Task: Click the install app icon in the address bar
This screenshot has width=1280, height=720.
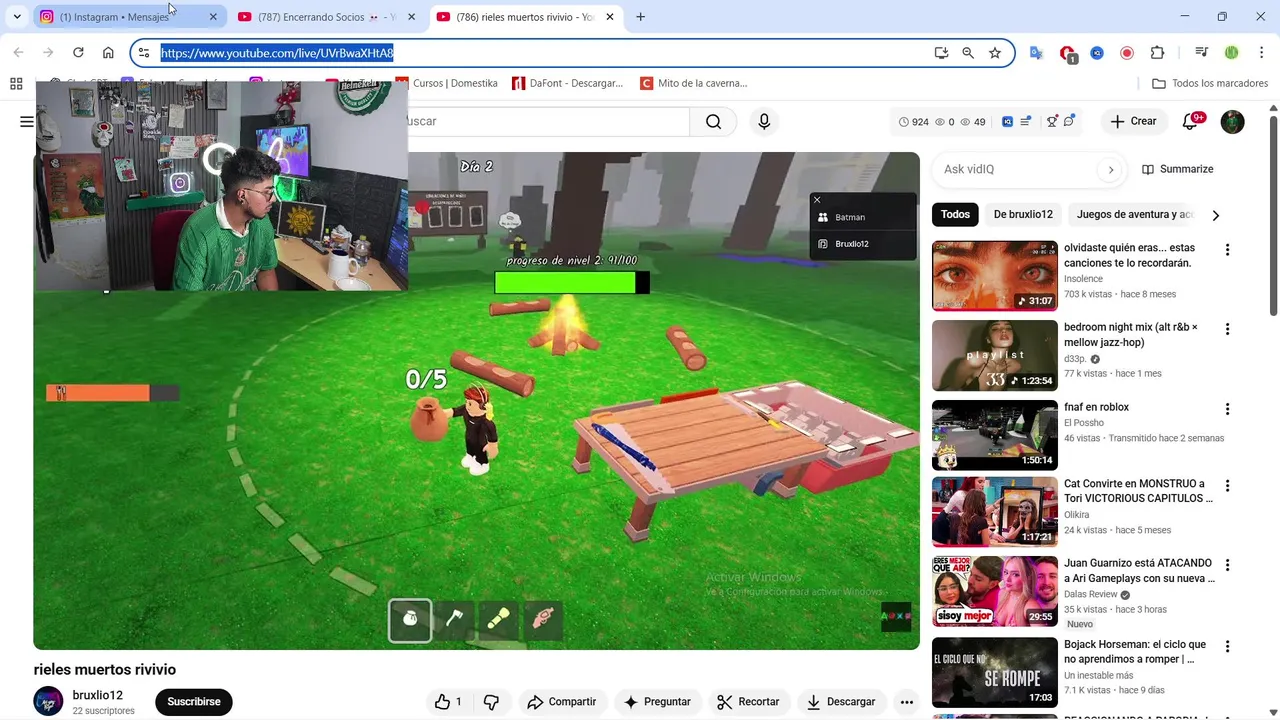Action: 941,53
